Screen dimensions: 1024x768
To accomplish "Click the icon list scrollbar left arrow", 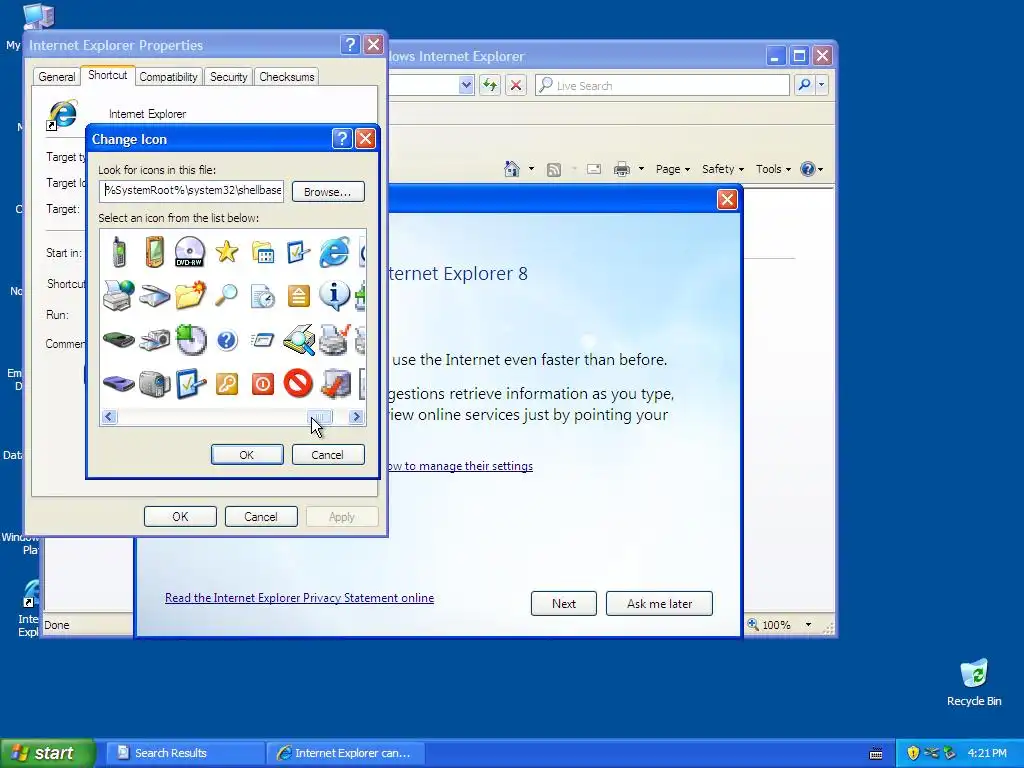I will pyautogui.click(x=109, y=417).
